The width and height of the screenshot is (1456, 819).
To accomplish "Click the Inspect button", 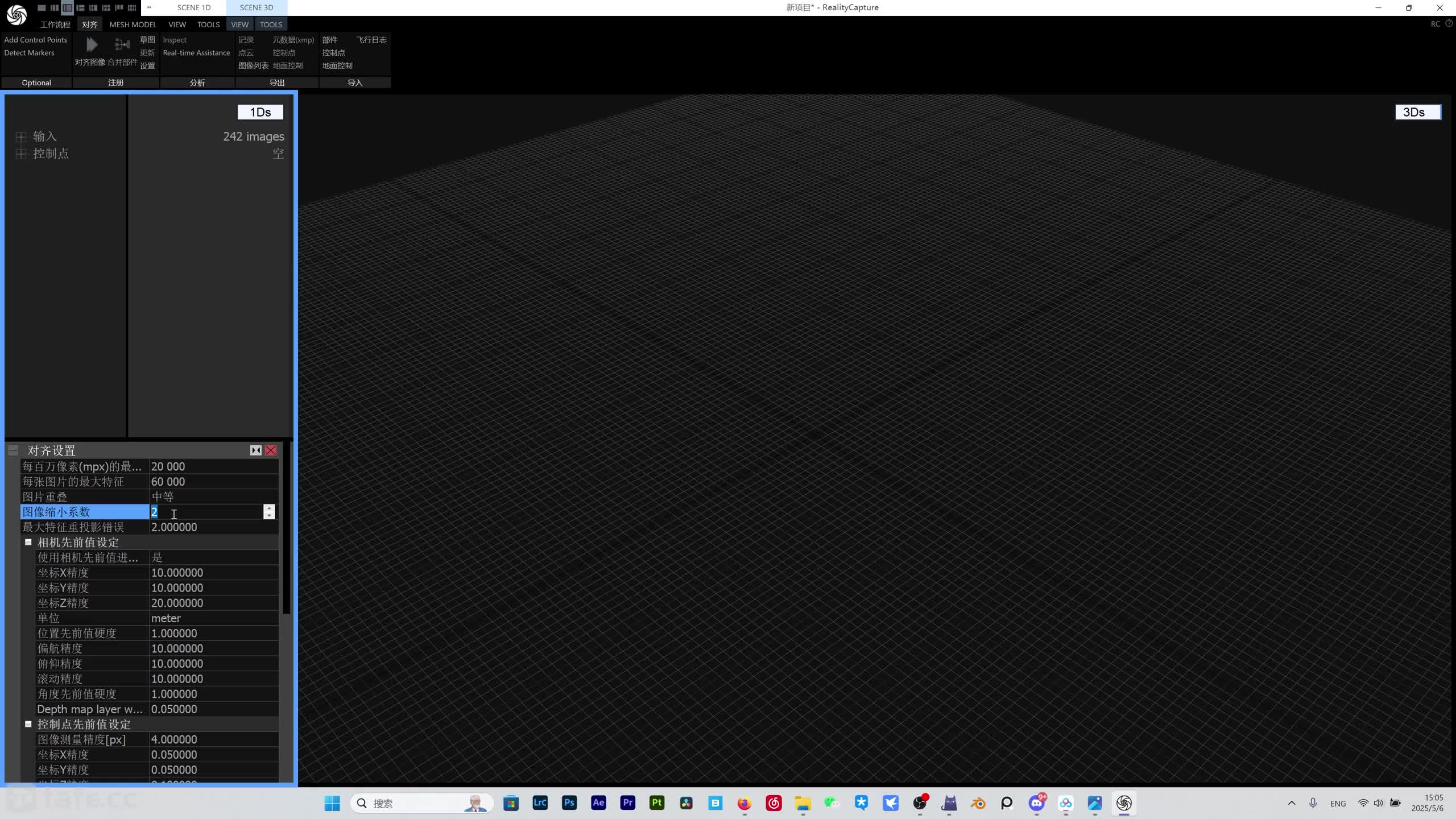I will point(175,40).
